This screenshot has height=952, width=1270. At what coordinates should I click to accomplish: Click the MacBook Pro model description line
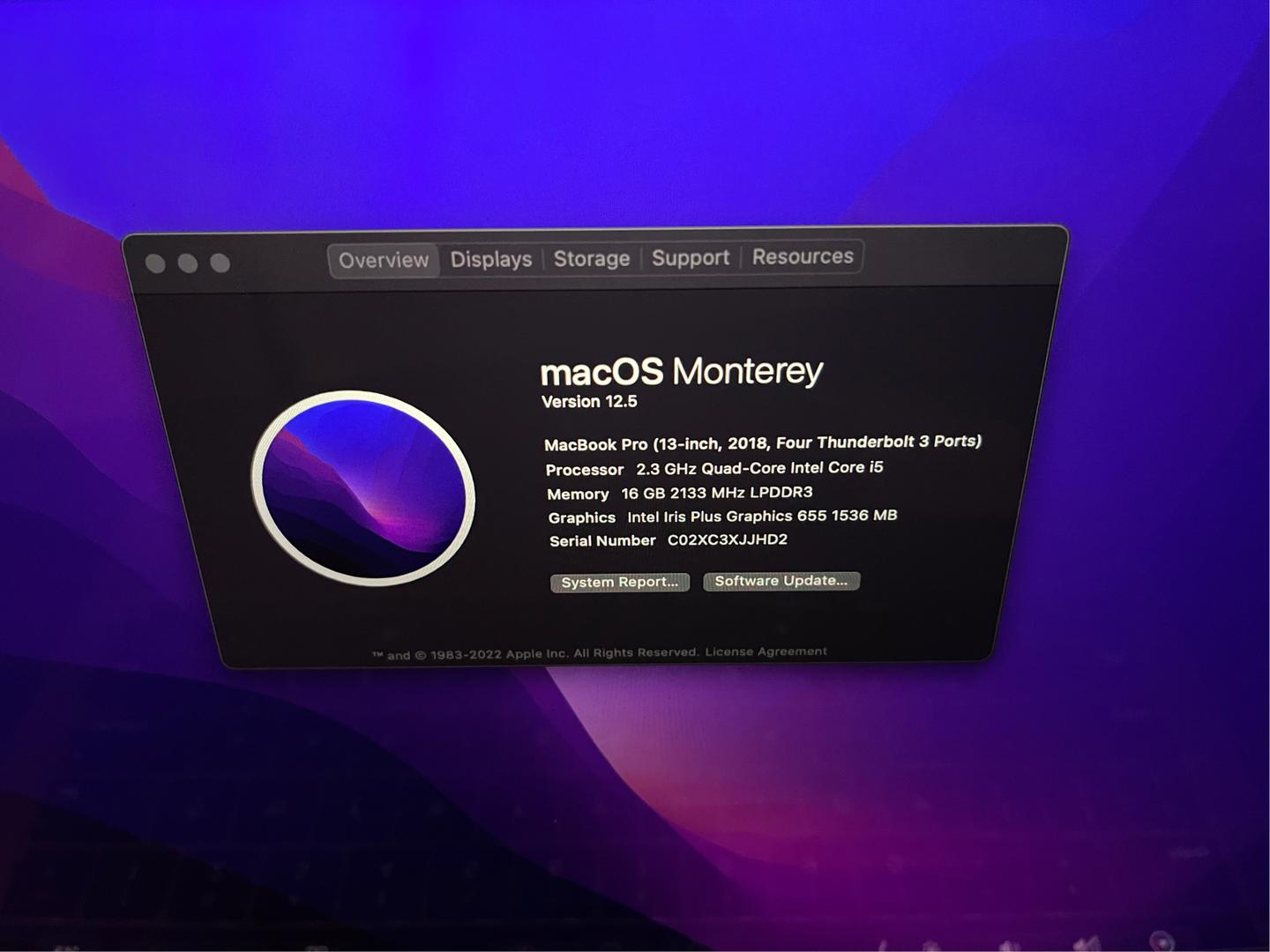coord(762,443)
